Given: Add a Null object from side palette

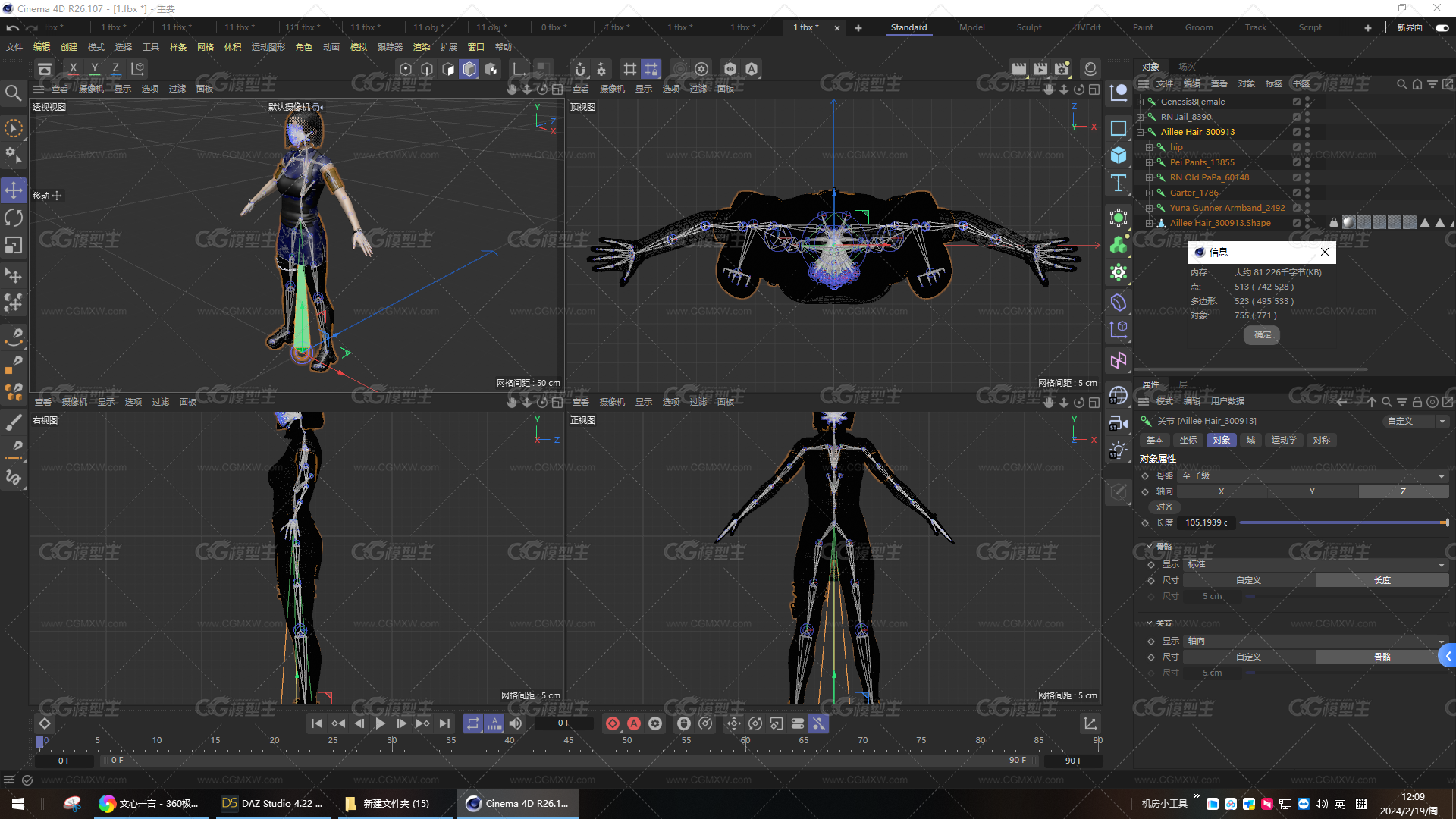Looking at the screenshot, I should point(1119,94).
